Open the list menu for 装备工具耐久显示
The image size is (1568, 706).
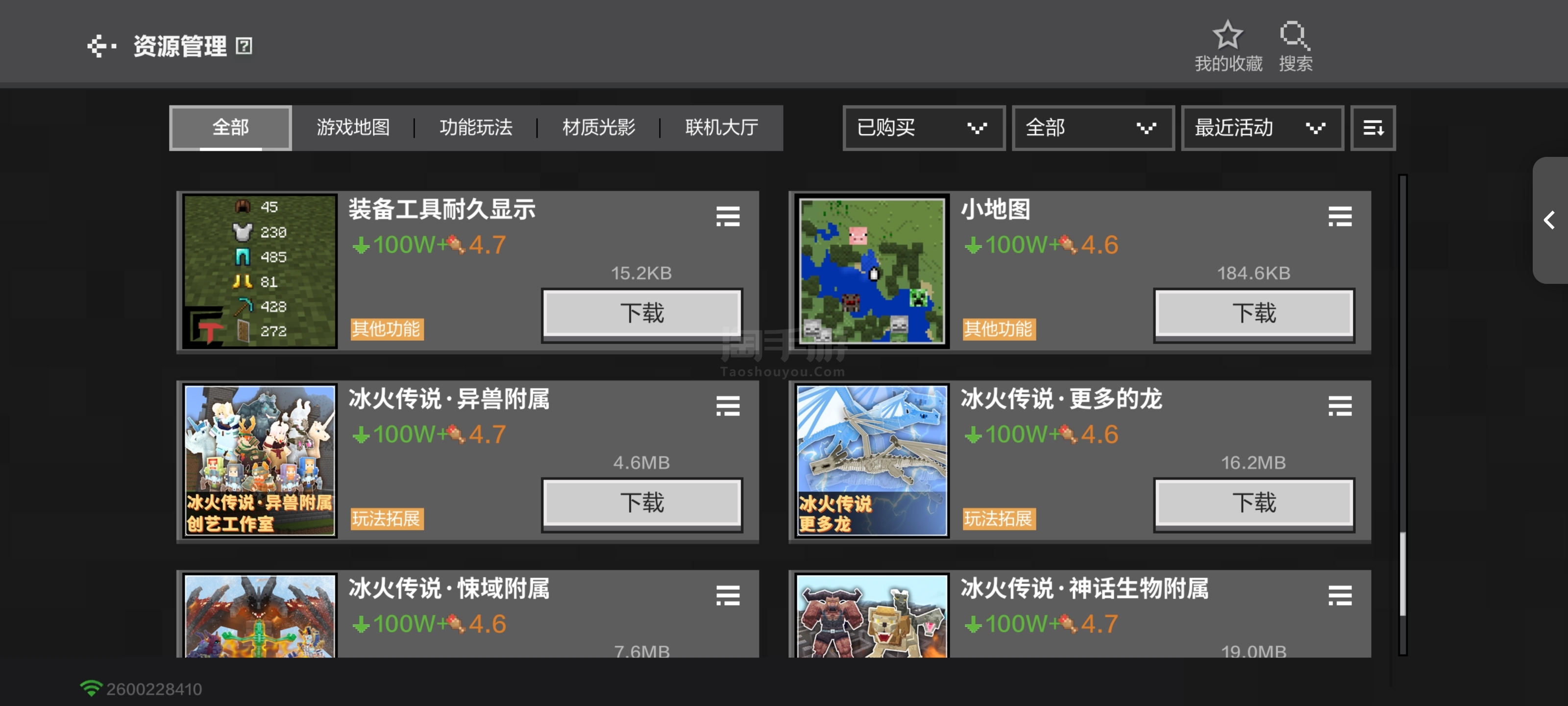727,216
